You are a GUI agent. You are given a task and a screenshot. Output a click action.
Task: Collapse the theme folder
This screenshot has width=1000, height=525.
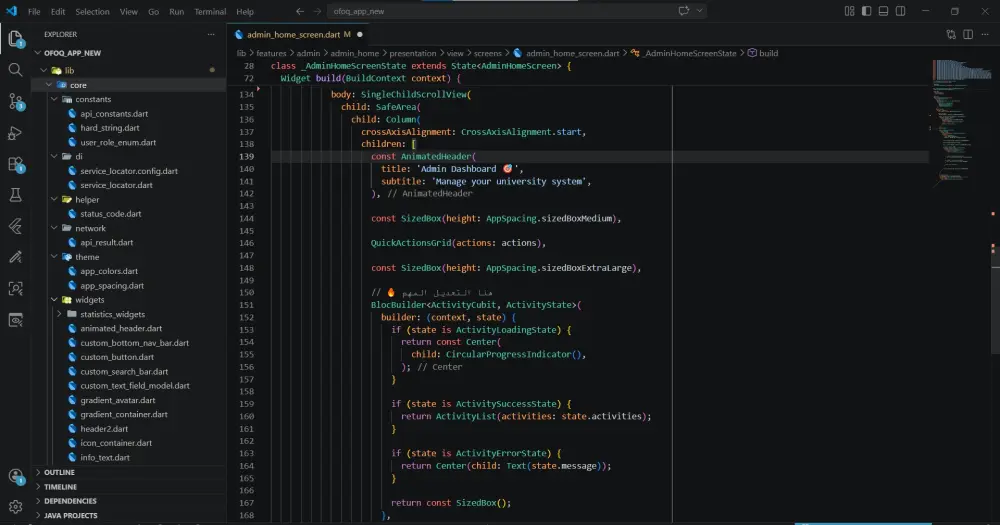[54, 257]
